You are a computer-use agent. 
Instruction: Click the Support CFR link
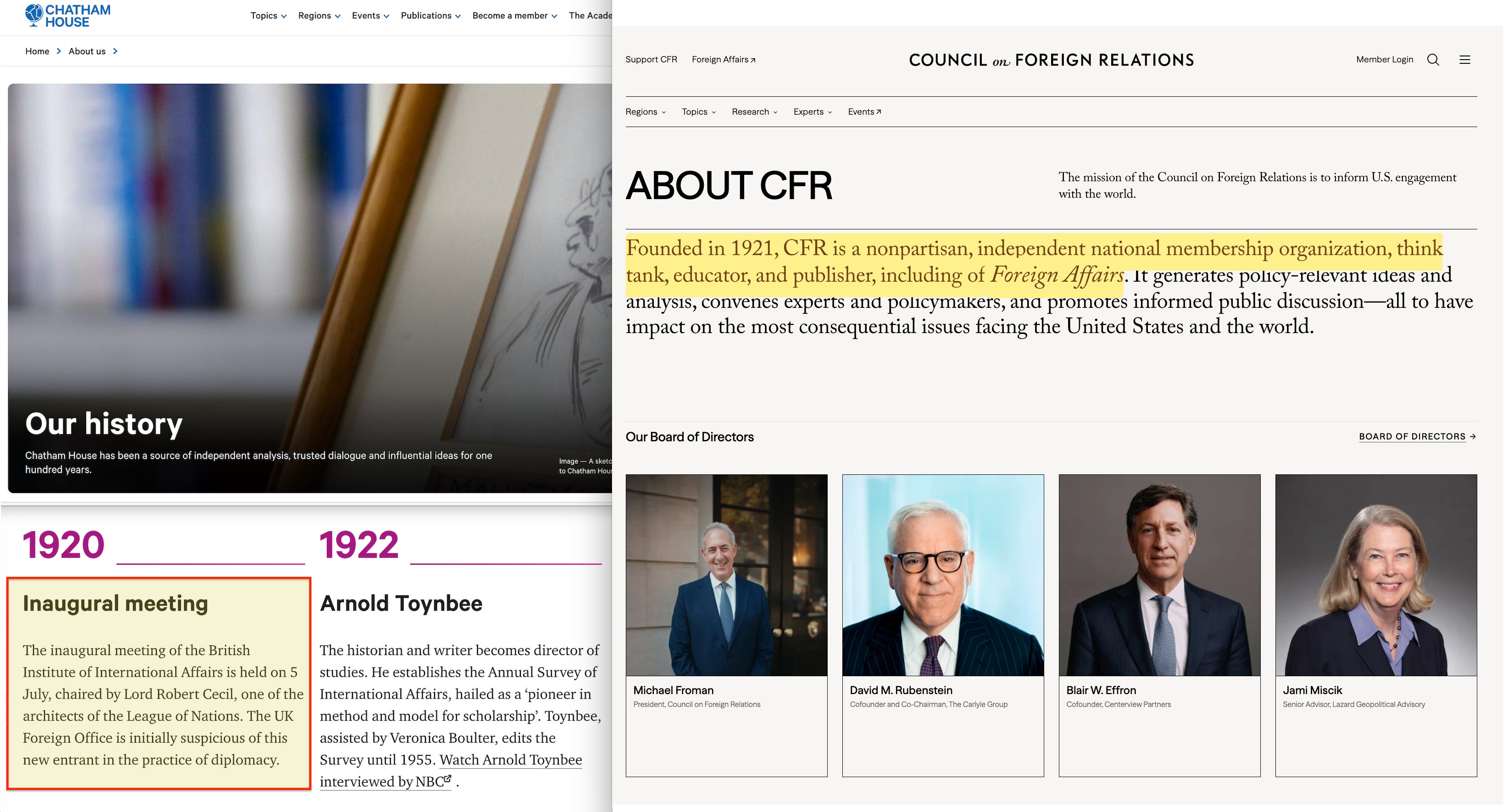pyautogui.click(x=651, y=60)
